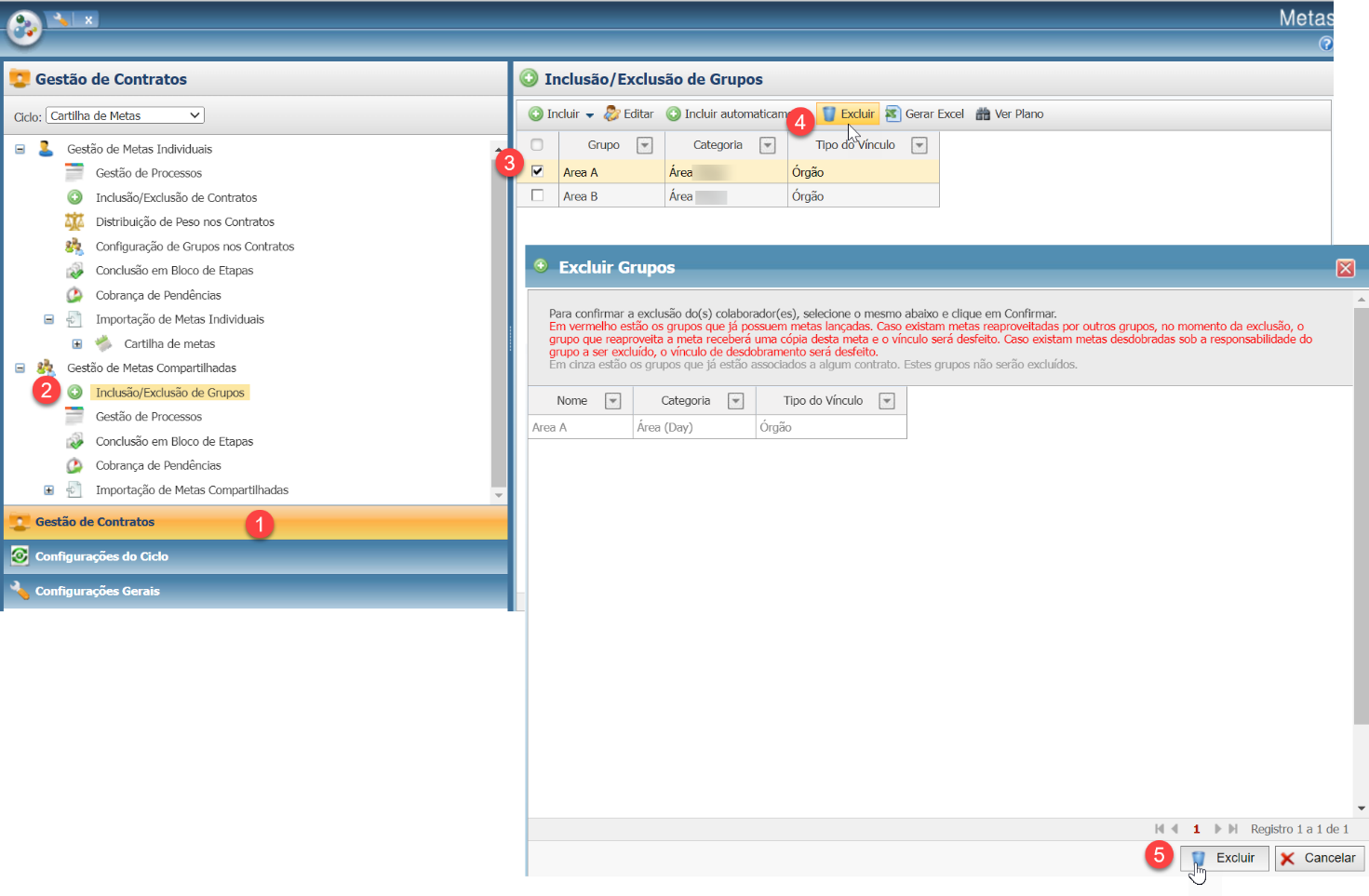
Task: Open the Grupo column filter dropdown
Action: click(x=644, y=145)
